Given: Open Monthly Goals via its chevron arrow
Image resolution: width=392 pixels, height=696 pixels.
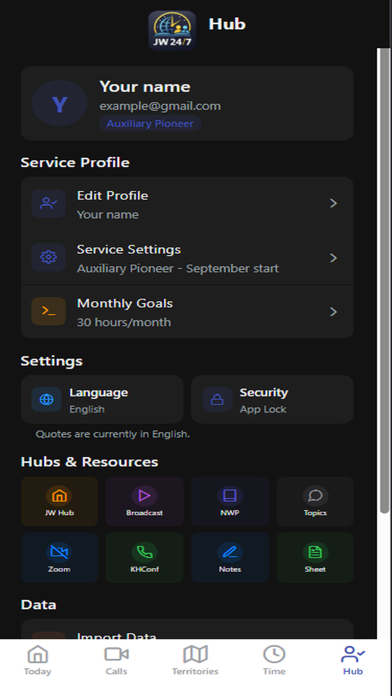Looking at the screenshot, I should tap(333, 312).
